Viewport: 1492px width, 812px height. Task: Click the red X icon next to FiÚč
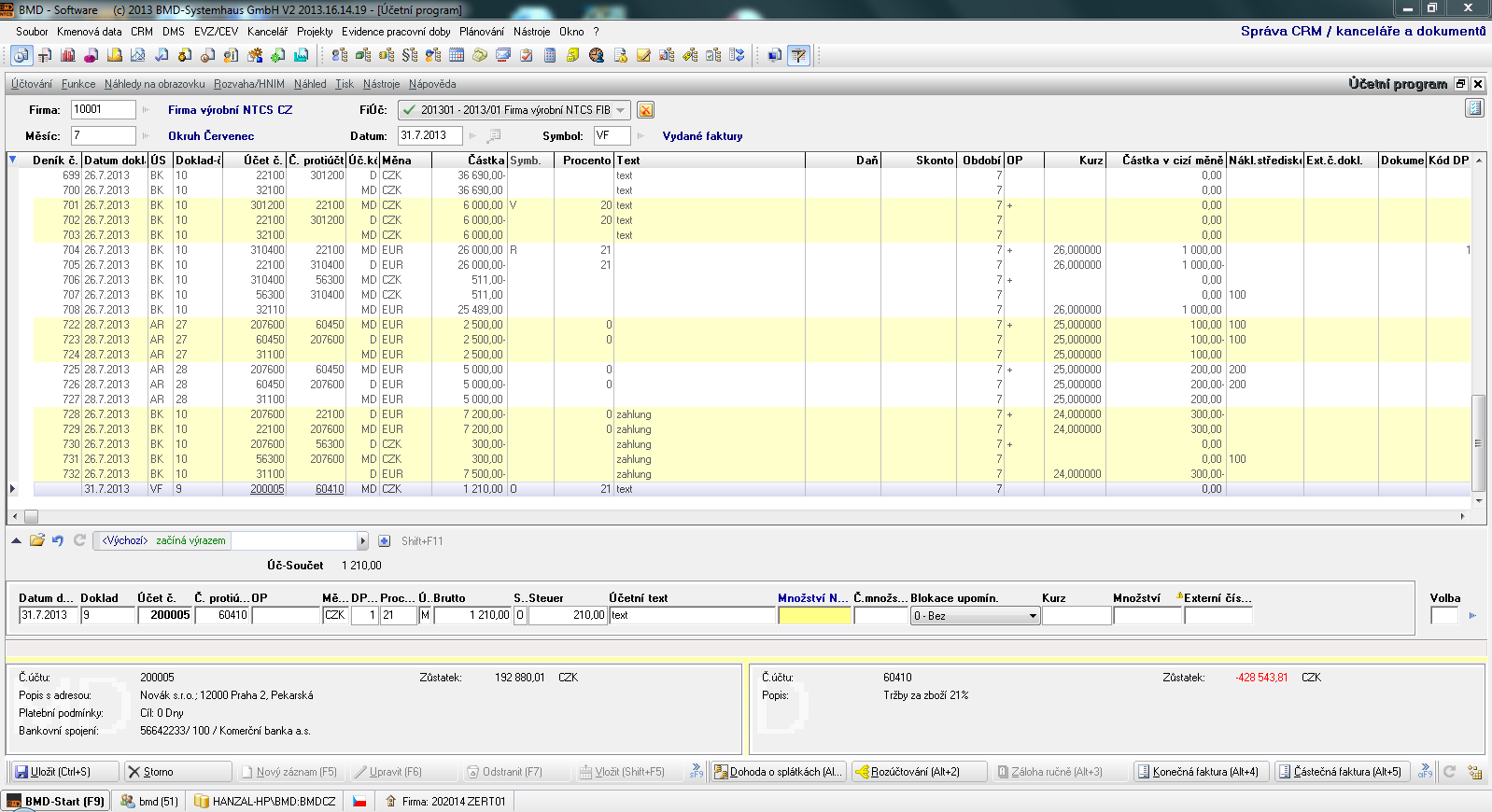pos(645,110)
